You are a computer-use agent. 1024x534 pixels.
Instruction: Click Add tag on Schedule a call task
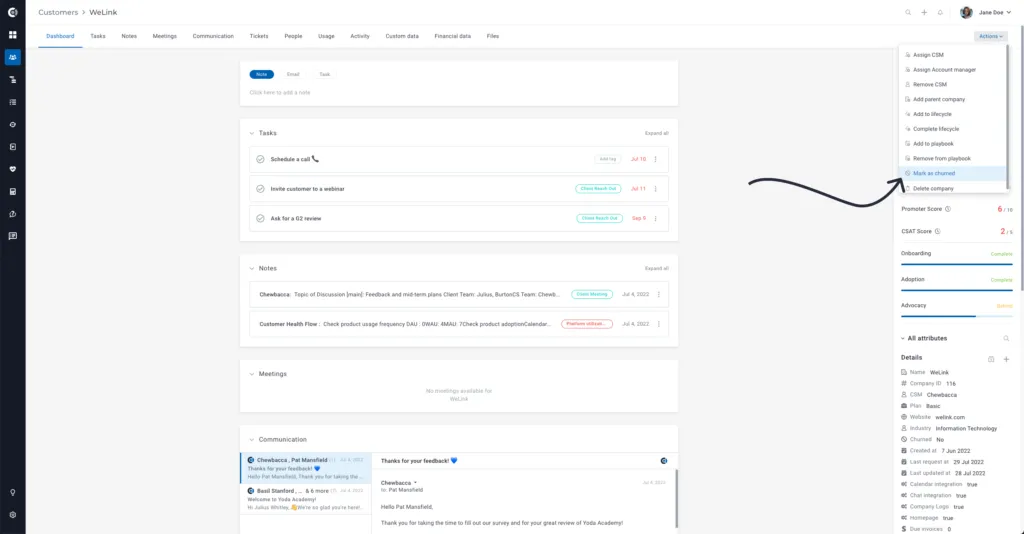pos(607,159)
